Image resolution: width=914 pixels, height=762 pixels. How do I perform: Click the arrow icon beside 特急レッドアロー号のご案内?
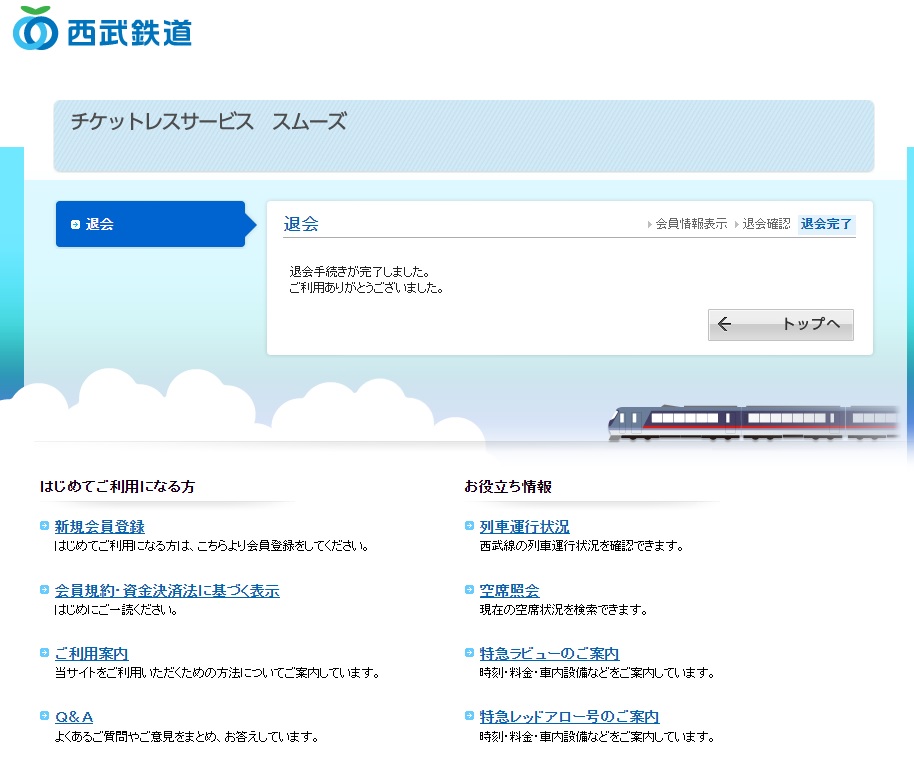coord(470,716)
